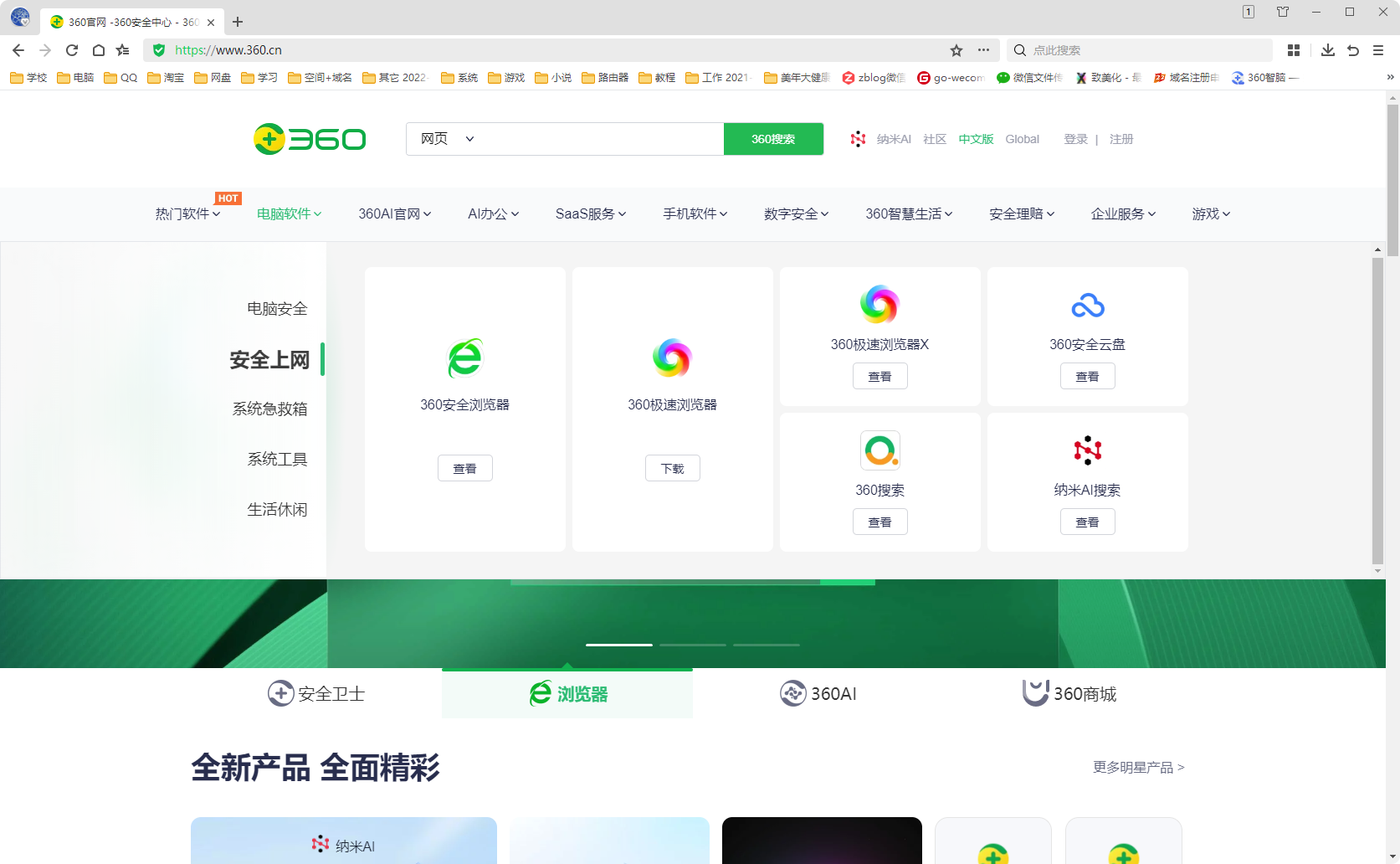Image resolution: width=1400 pixels, height=864 pixels.
Task: Open the 学校 bookmark folder
Action: pyautogui.click(x=28, y=78)
